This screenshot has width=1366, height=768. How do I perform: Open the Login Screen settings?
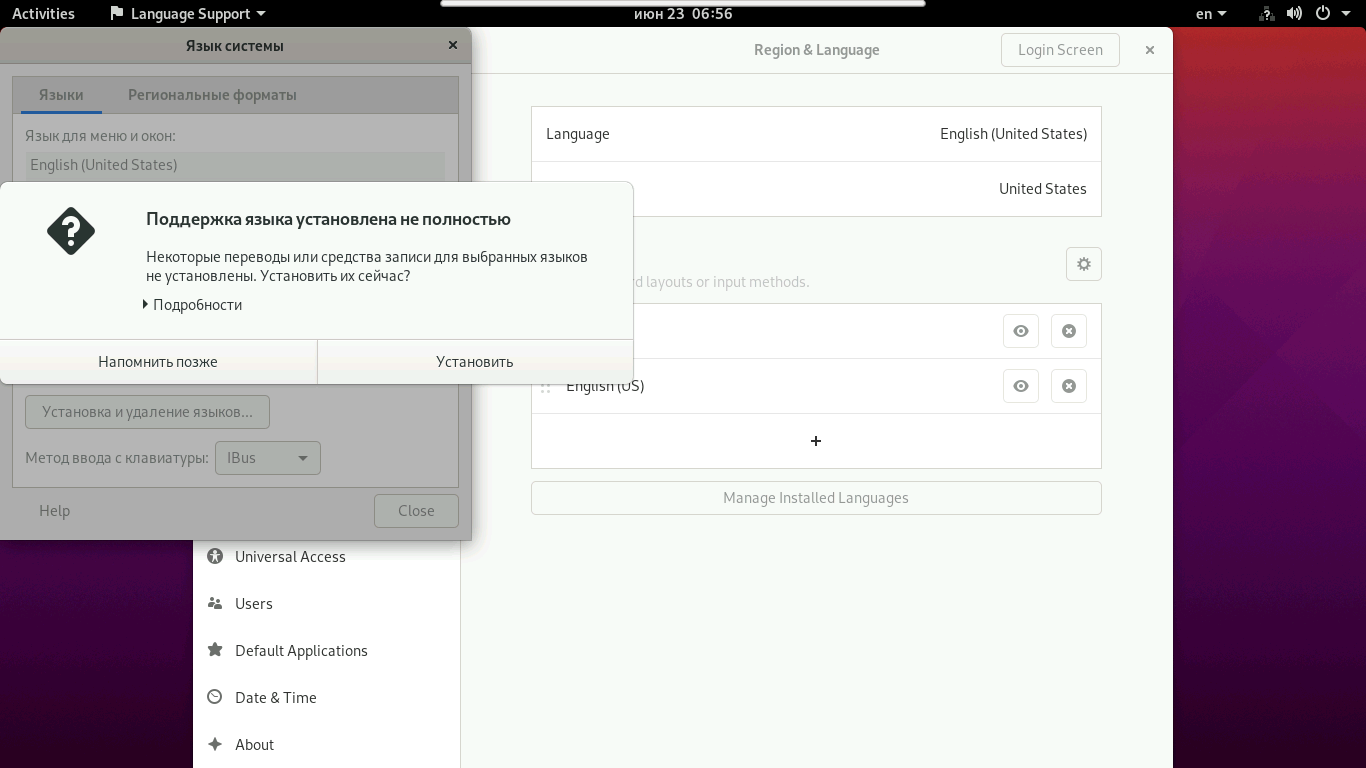[x=1060, y=50]
